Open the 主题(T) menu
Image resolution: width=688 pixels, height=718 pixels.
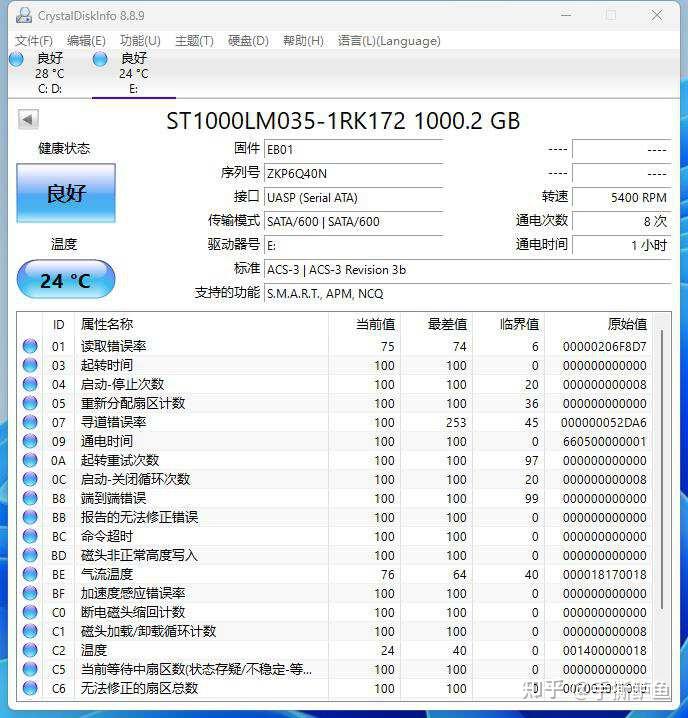click(x=195, y=41)
